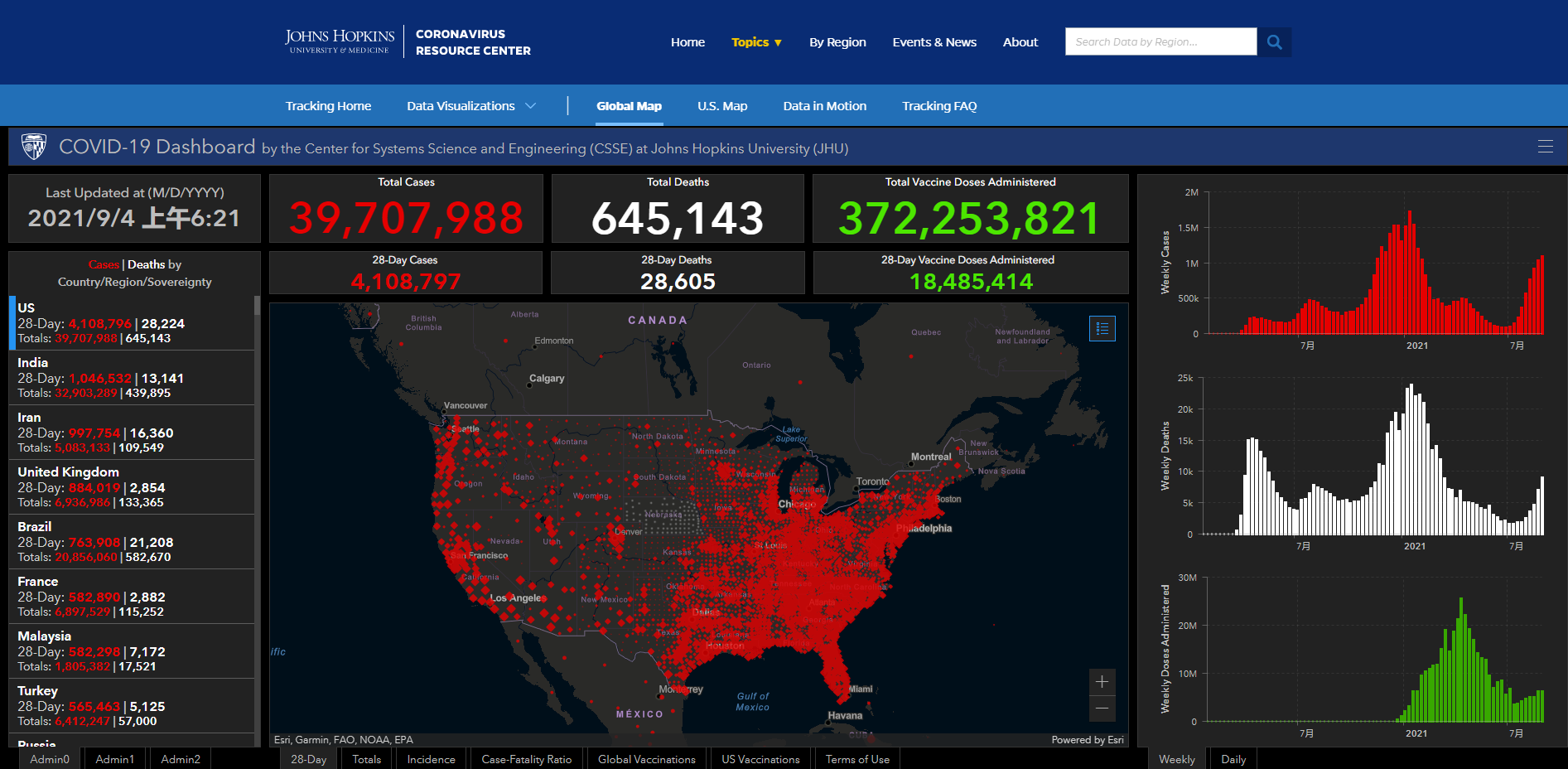Go to Tracking Home
The height and width of the screenshot is (769, 1568).
(x=328, y=106)
